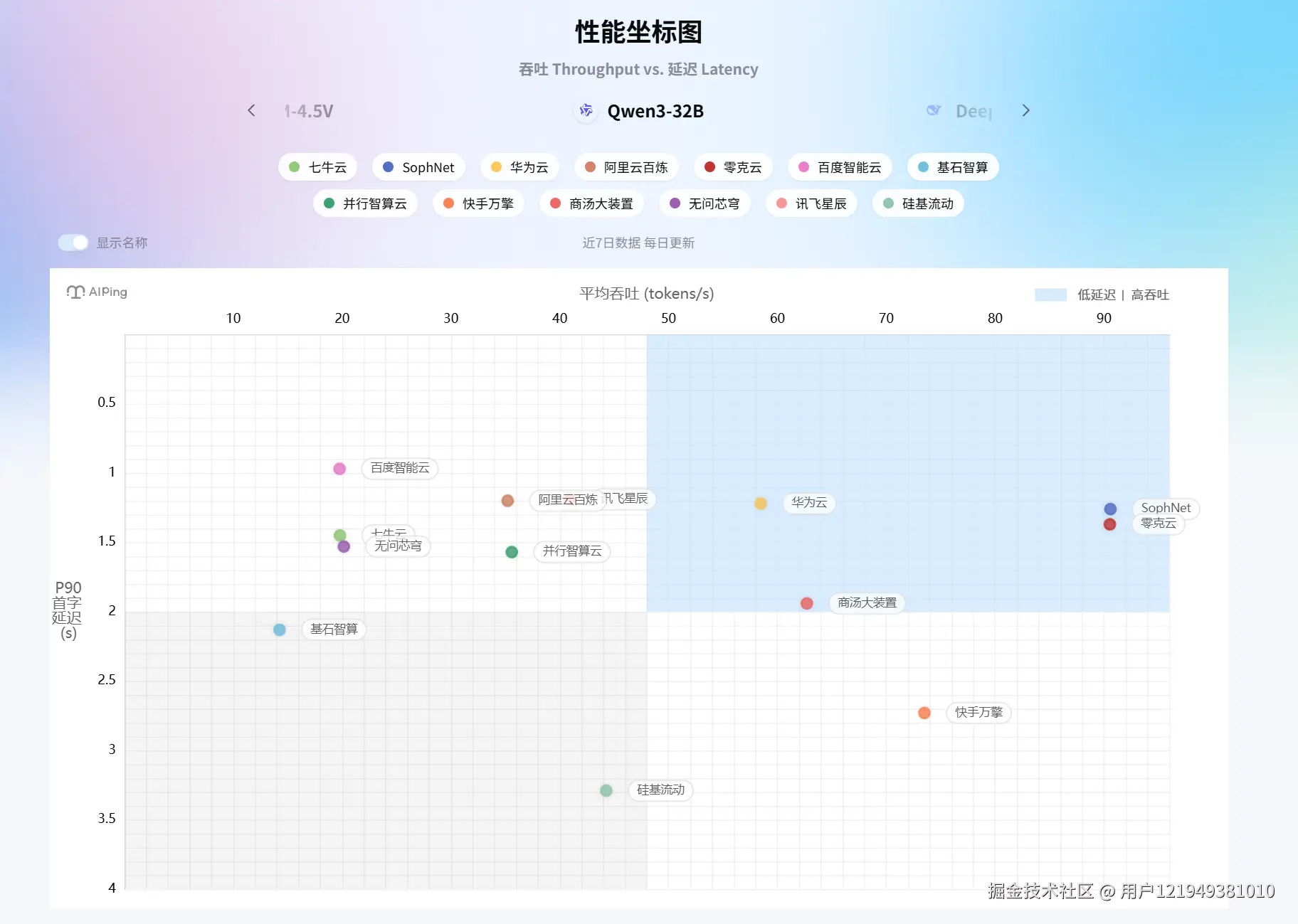Toggle 硅基流动 legend chip
This screenshot has width=1298, height=924.
click(x=918, y=203)
